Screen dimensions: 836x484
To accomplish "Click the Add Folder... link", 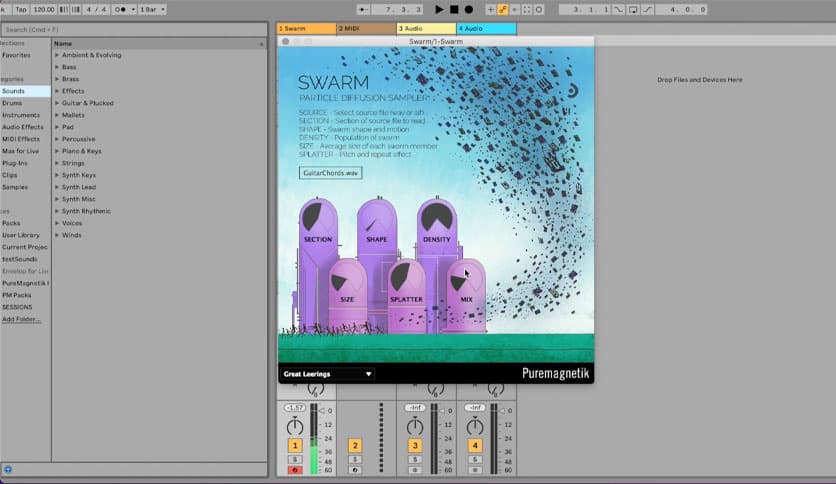I will point(21,319).
